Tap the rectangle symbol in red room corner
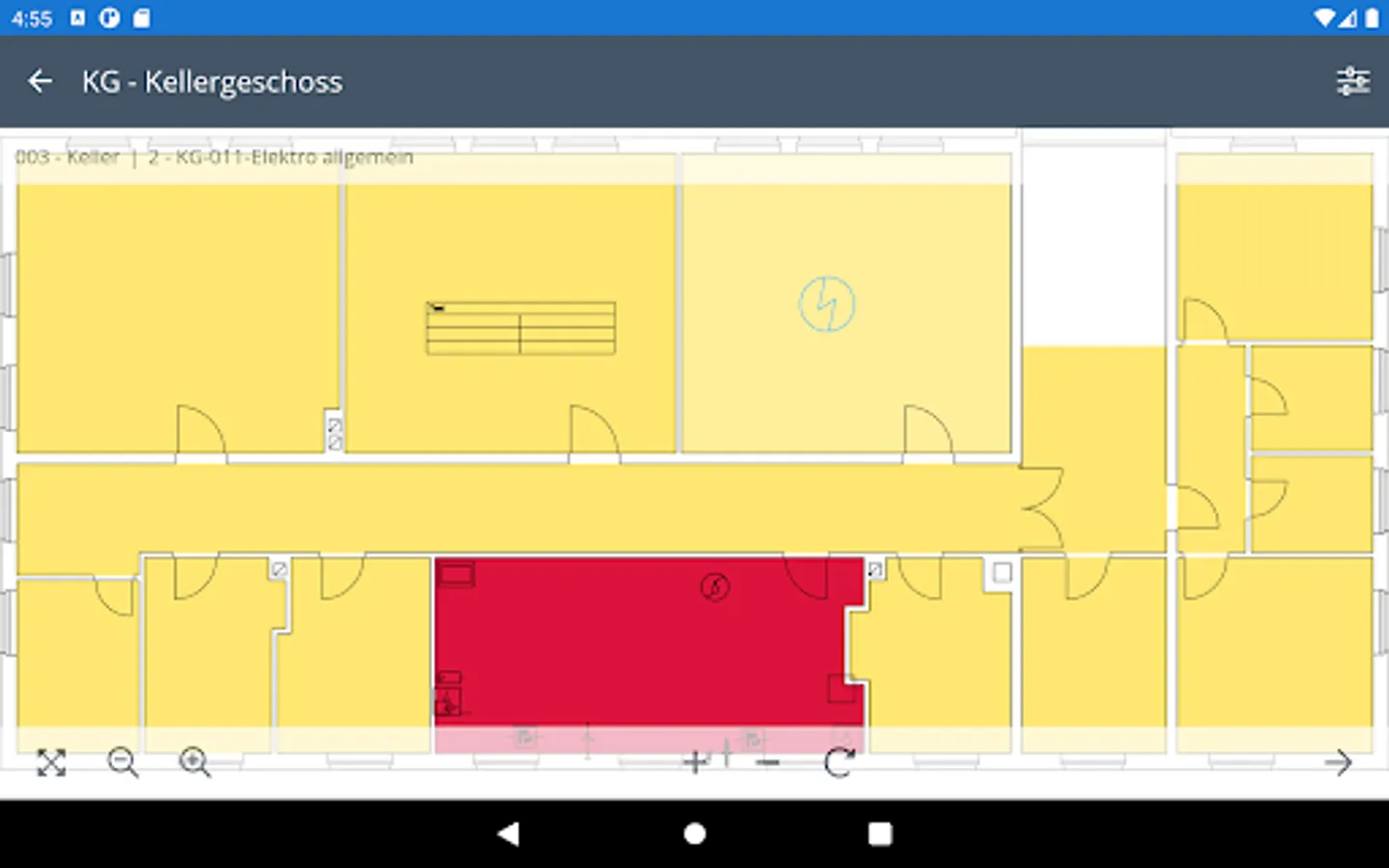The width and height of the screenshot is (1389, 868). [456, 576]
